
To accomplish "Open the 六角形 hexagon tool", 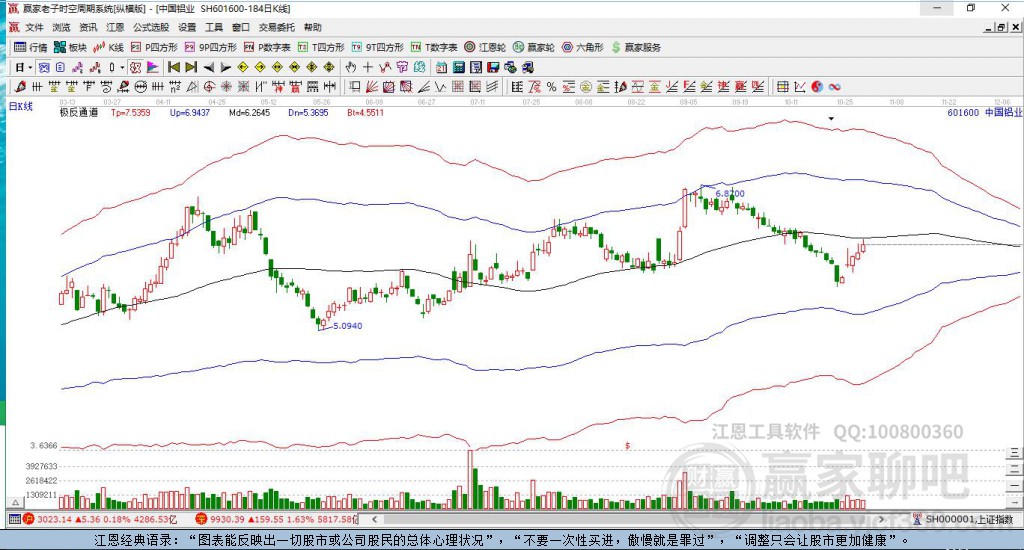I will click(583, 47).
